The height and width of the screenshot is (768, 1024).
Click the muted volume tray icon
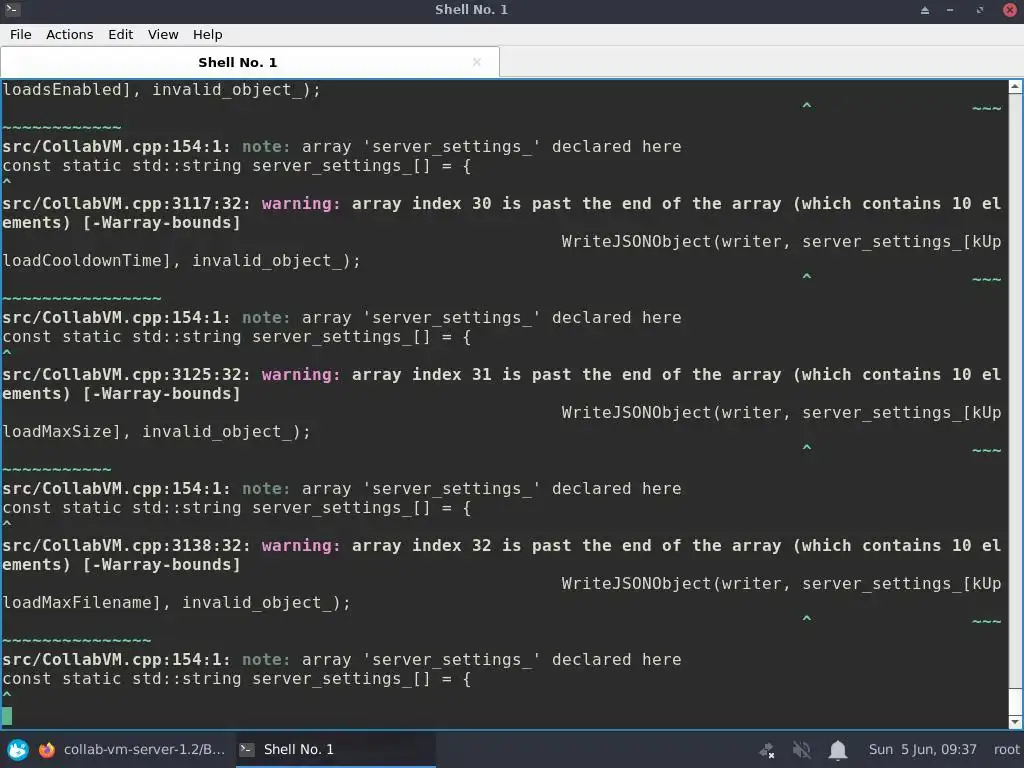point(801,750)
